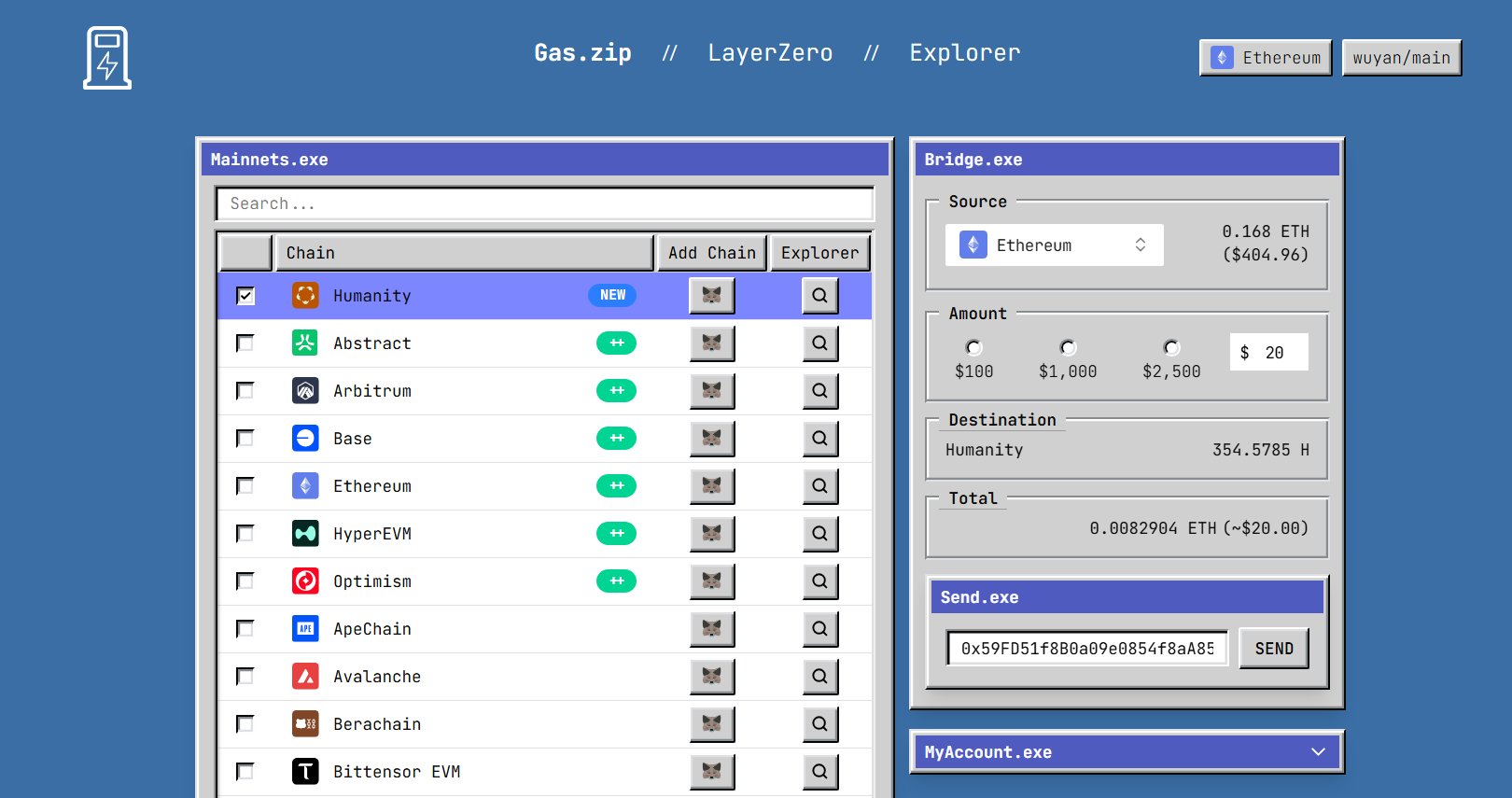
Task: Open the Ethereum network selector in header
Action: point(1266,58)
